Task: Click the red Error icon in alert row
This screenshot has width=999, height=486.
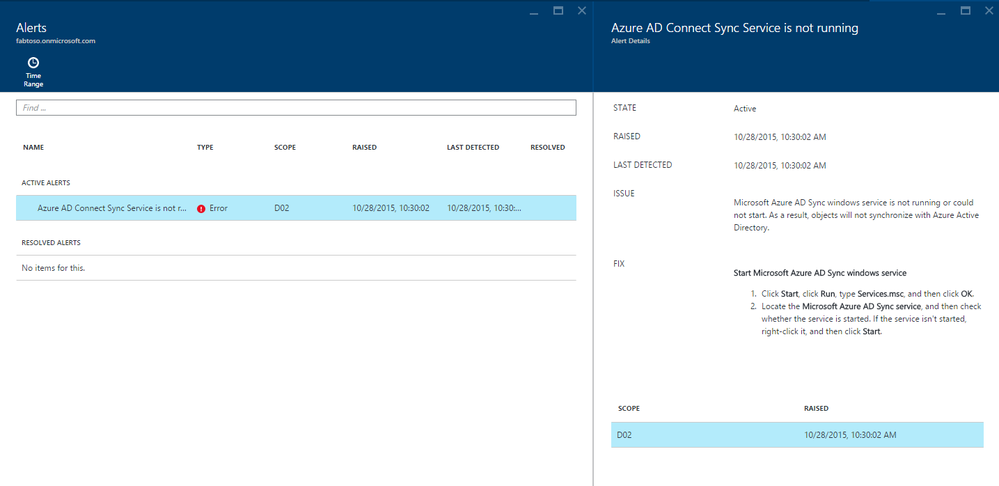Action: (201, 208)
